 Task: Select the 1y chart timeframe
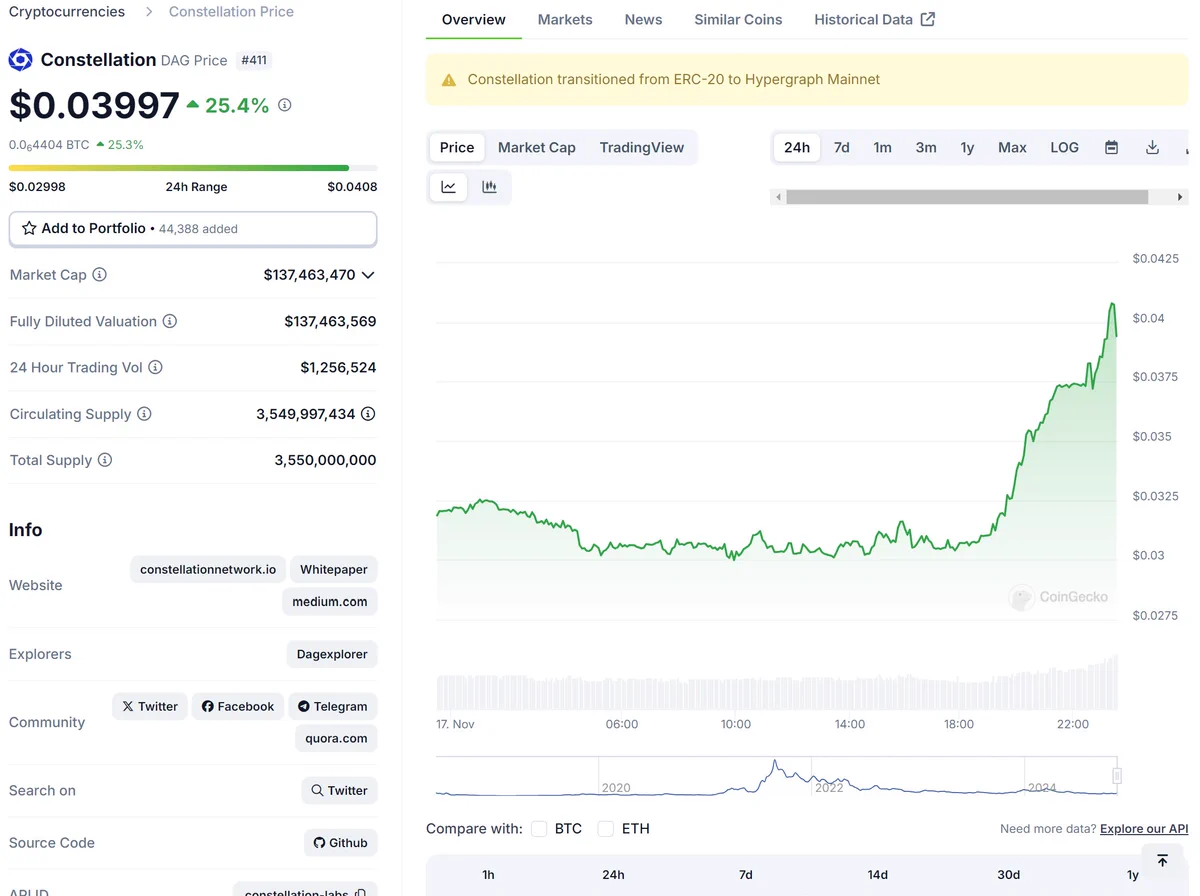point(967,147)
